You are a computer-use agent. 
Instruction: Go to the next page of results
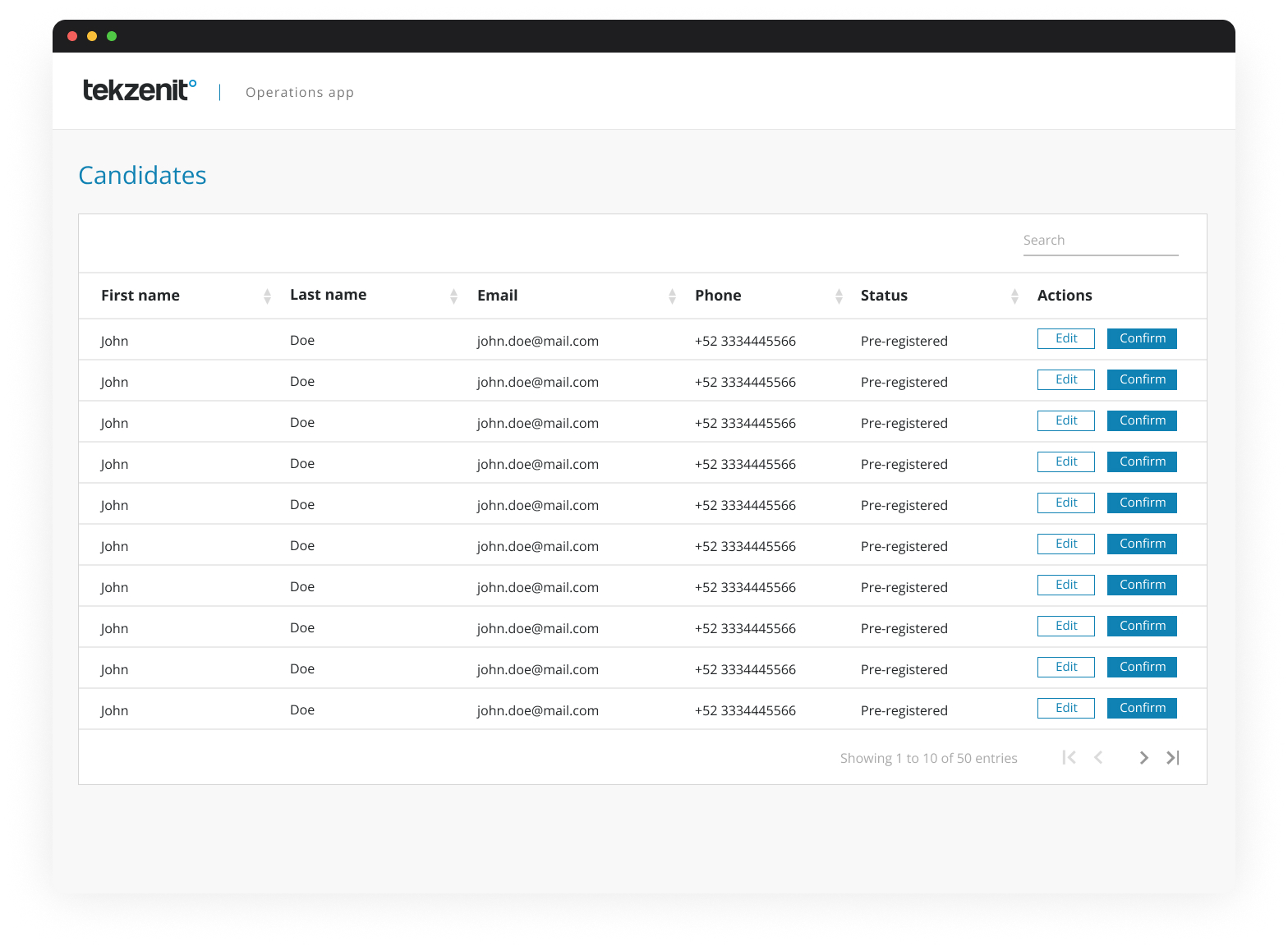(x=1143, y=757)
